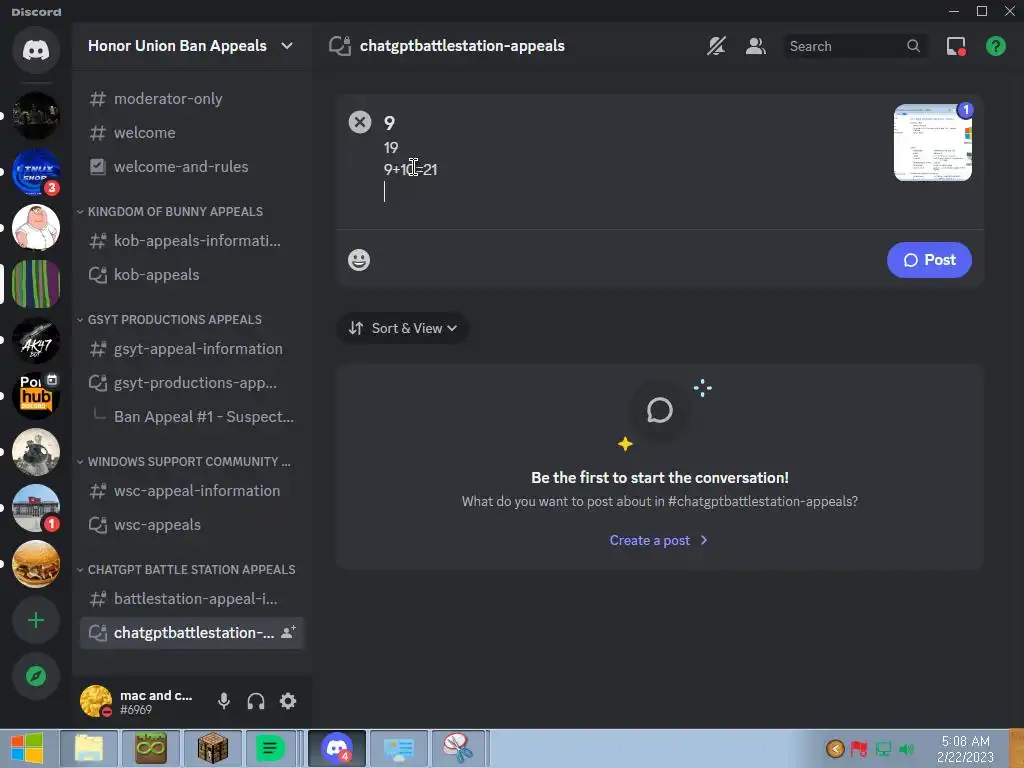1024x768 pixels.
Task: Collapse CHATGPT BATTLE STATION APPEALS category
Action: click(186, 569)
